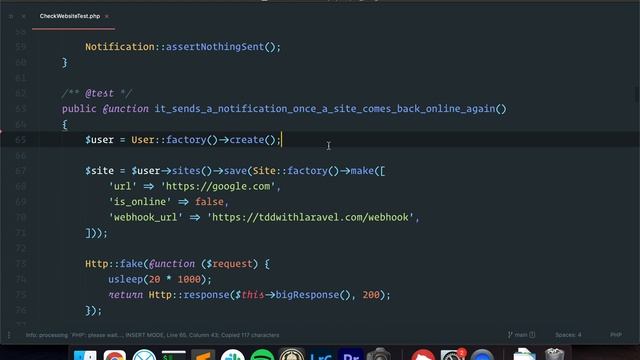Open the 'Spaces: 4' indentation menu
This screenshot has height=360, width=640.
click(568, 335)
